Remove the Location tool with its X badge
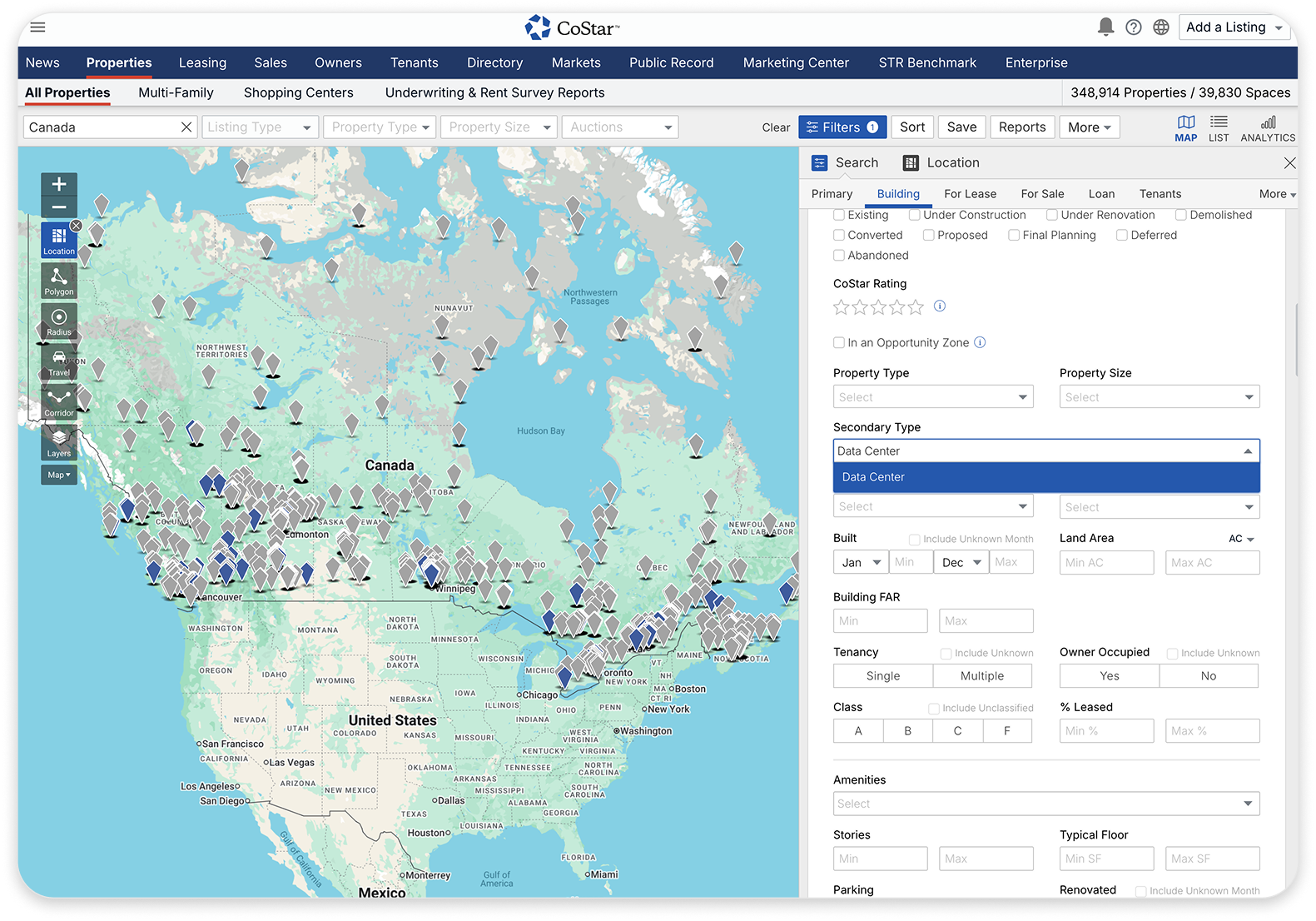Screen dimensions: 1316x921 (76, 226)
